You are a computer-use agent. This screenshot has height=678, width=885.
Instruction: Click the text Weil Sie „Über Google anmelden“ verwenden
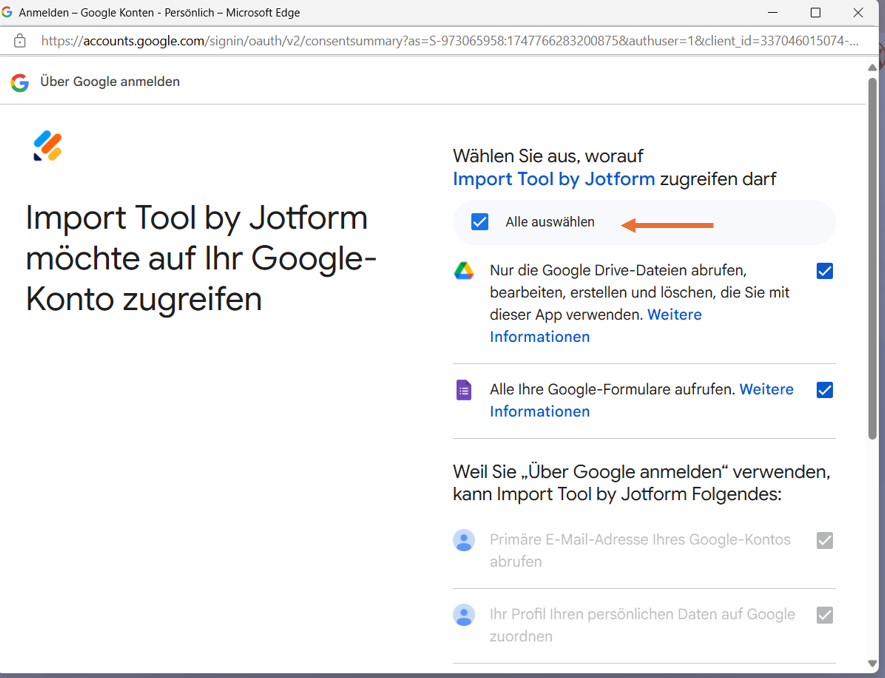pos(642,483)
